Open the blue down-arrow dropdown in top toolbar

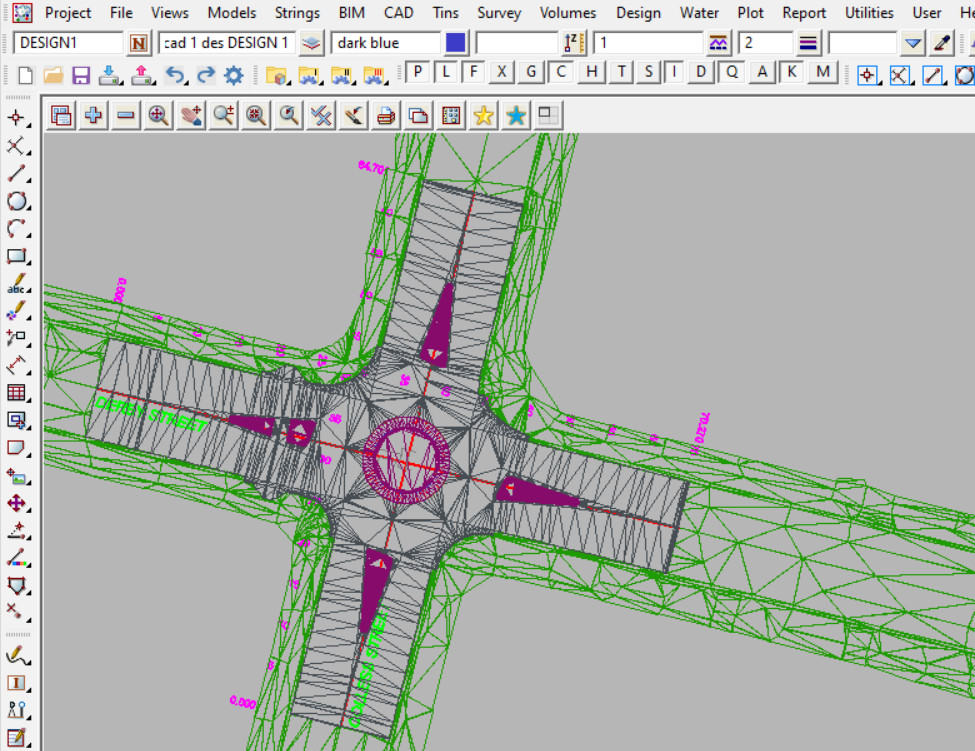[912, 43]
